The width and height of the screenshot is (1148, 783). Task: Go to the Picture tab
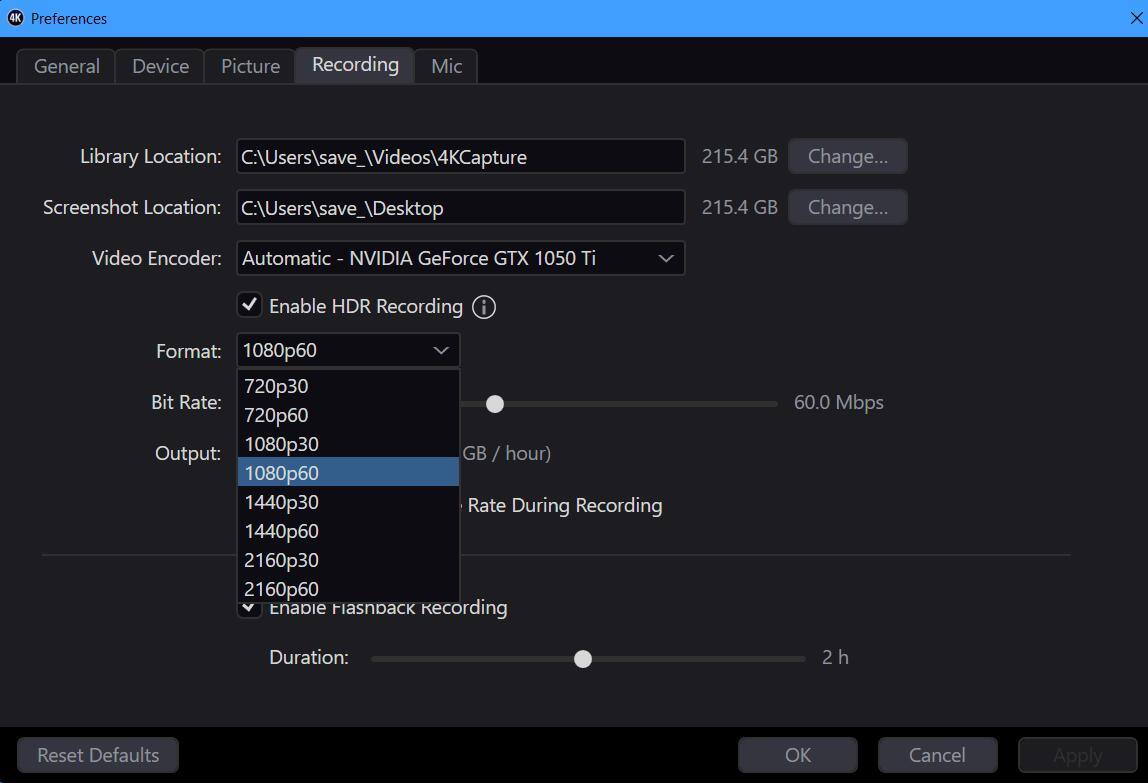point(250,66)
